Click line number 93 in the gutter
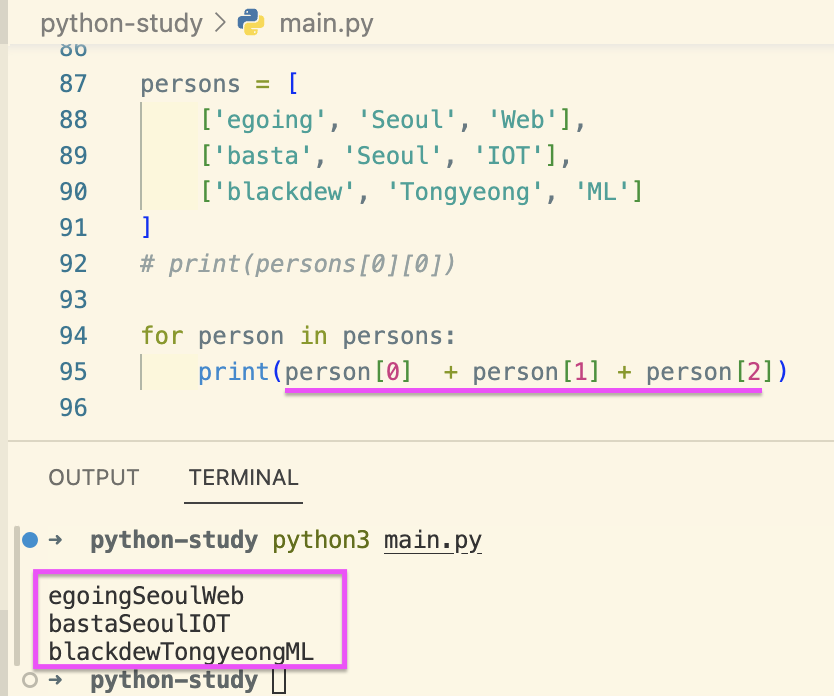 click(73, 300)
